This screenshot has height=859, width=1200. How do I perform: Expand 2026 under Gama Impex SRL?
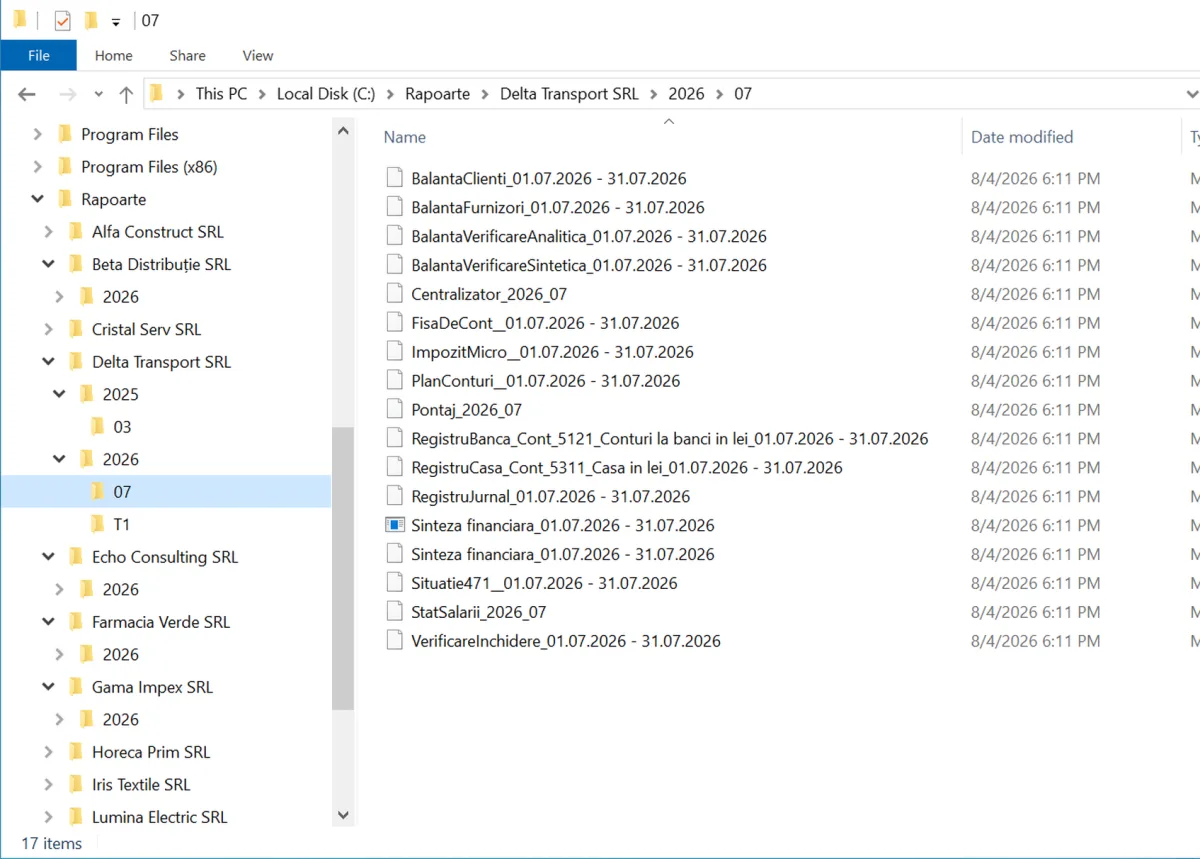pyautogui.click(x=60, y=719)
